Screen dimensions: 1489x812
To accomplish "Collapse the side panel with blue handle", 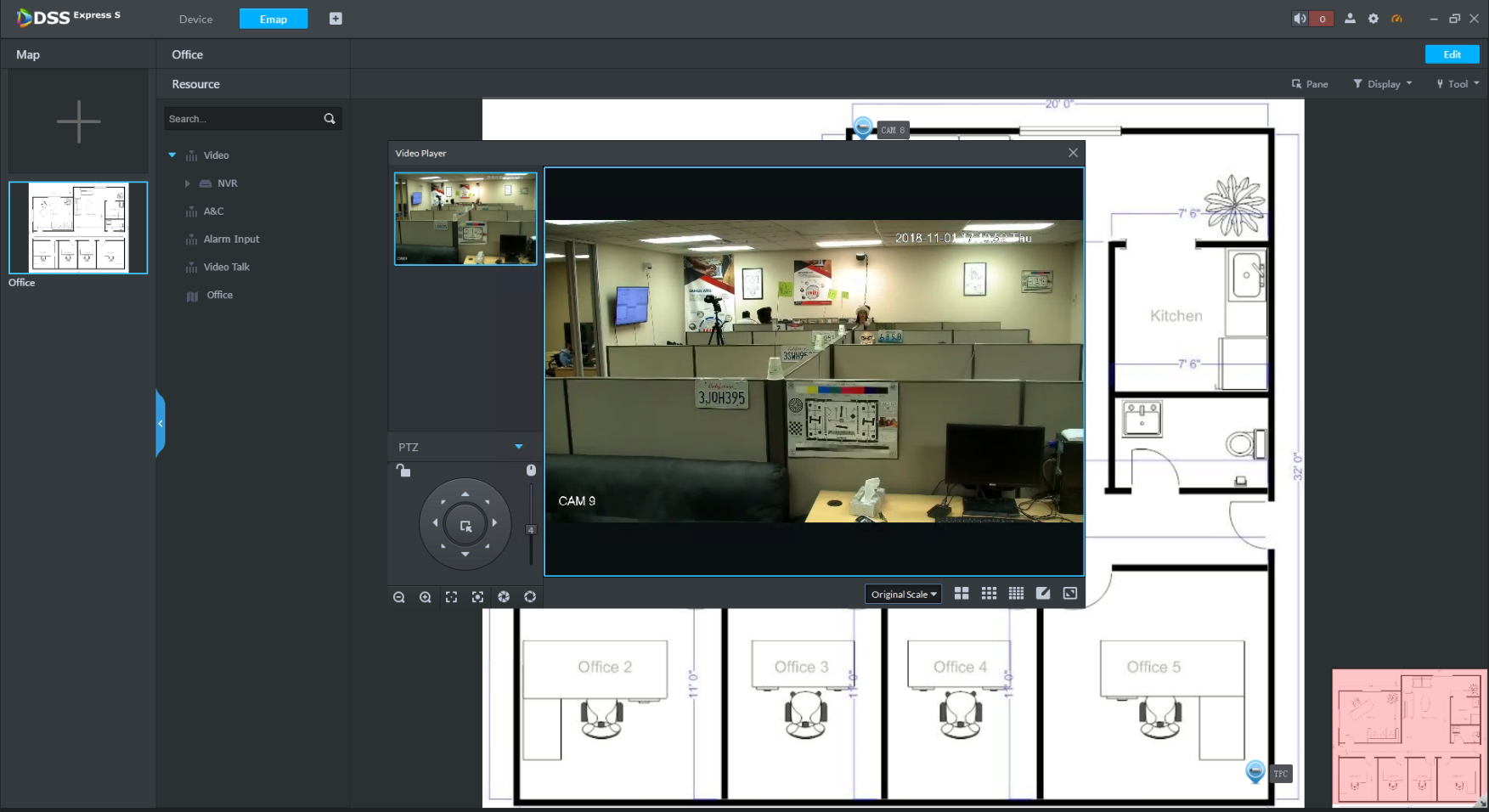I will pos(160,423).
